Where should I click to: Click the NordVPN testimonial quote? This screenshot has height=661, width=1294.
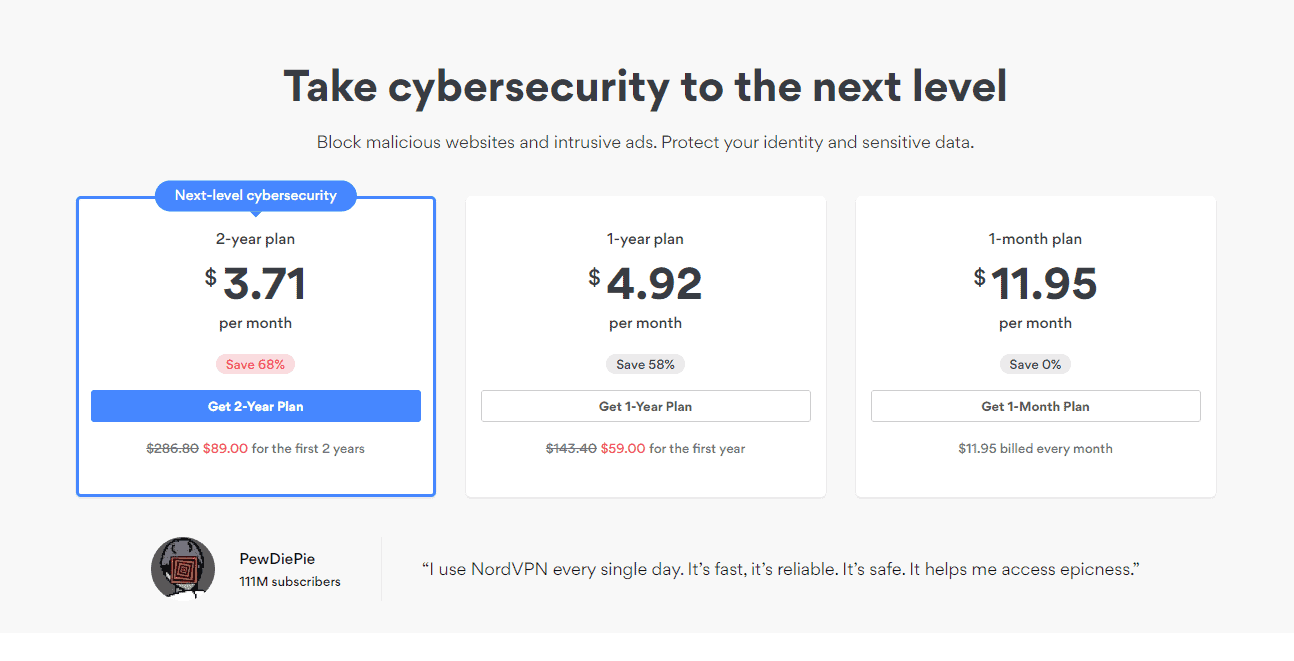781,569
